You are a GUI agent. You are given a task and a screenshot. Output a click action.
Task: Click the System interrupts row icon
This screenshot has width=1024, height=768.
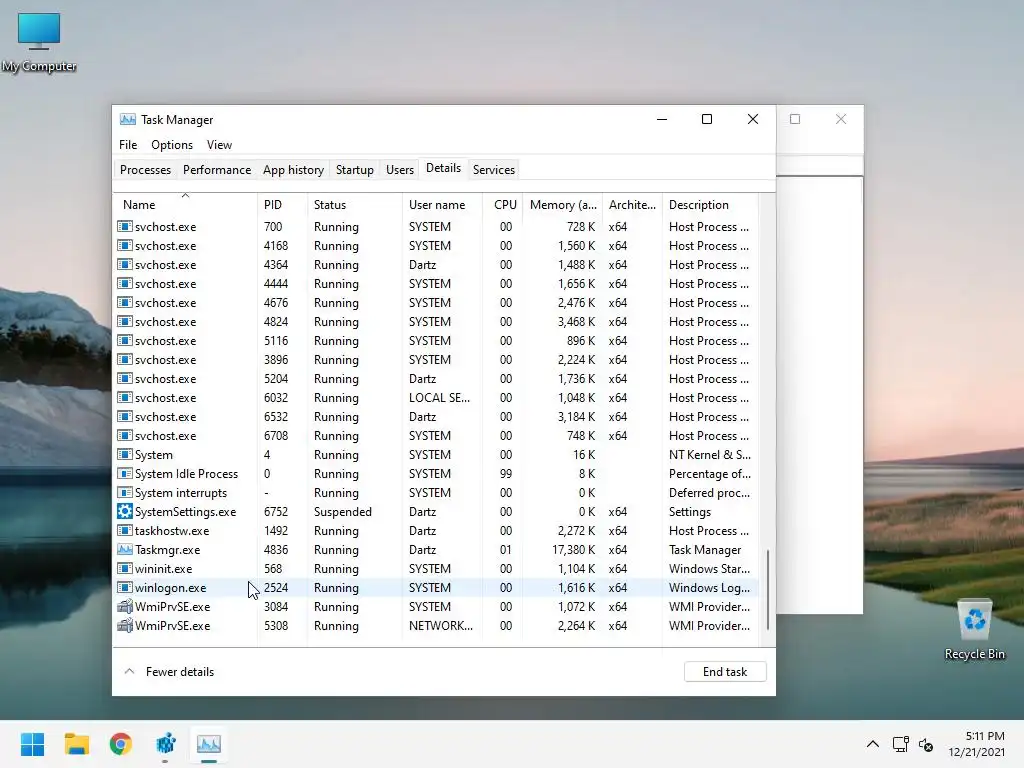tap(125, 492)
